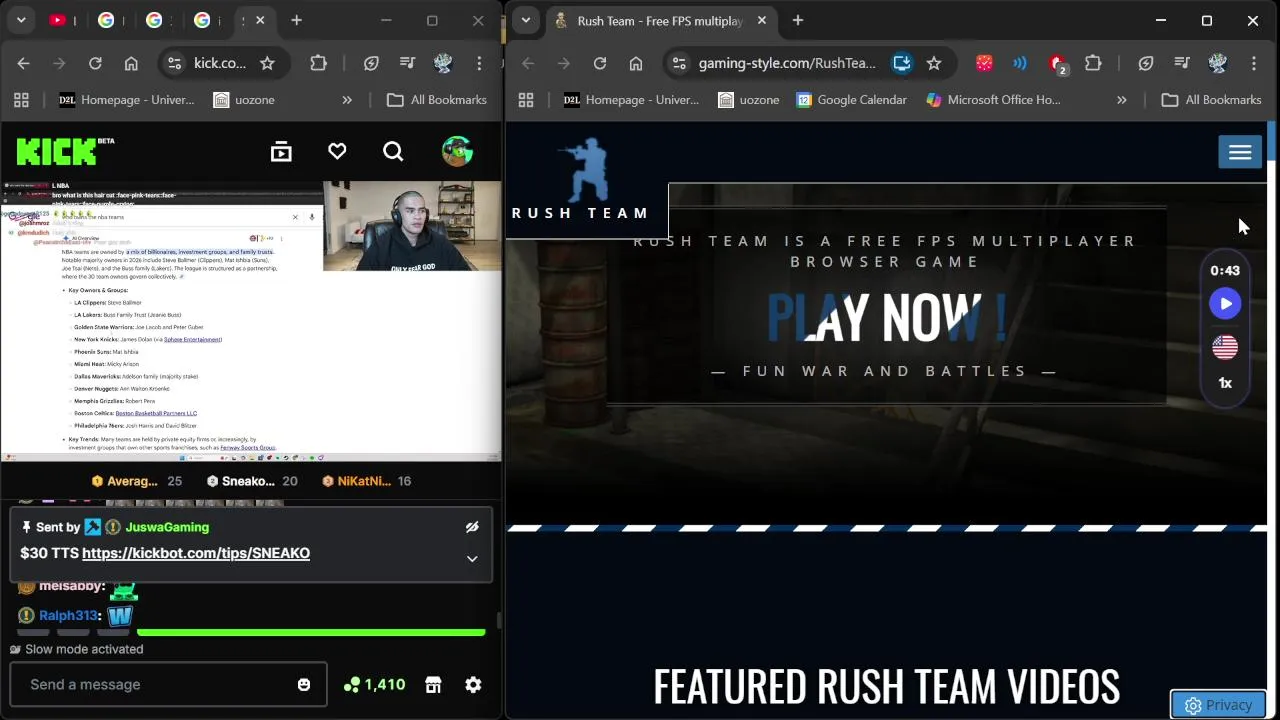Switch to the second Google tab
Viewport: 1280px width, 720px height.
[x=154, y=20]
